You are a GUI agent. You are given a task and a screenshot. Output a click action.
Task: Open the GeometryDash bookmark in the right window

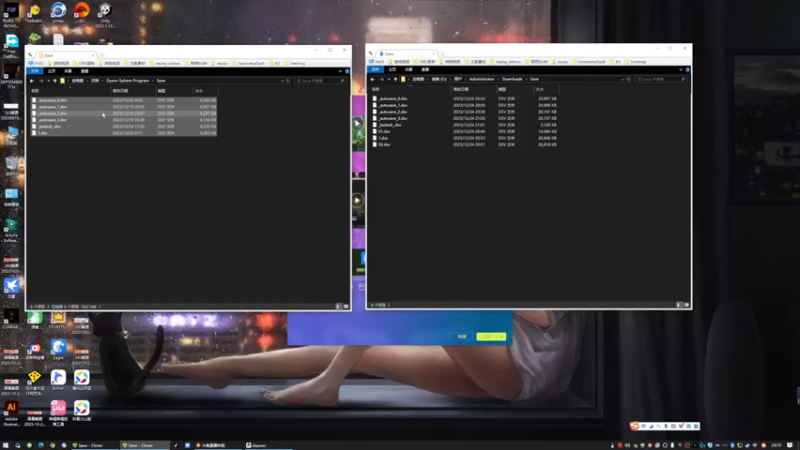(589, 62)
